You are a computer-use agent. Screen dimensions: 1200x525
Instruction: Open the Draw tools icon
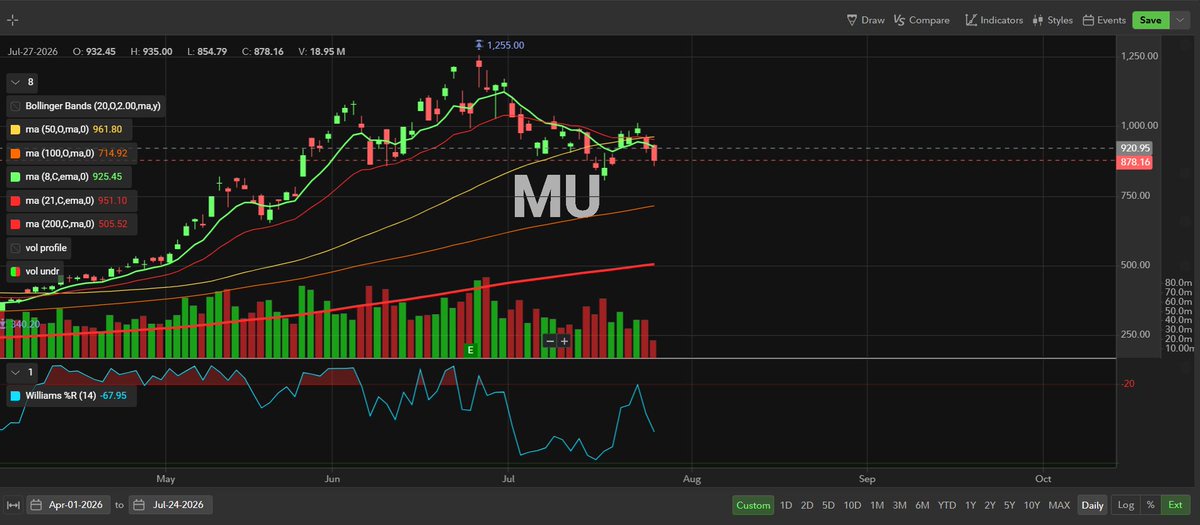[x=852, y=20]
